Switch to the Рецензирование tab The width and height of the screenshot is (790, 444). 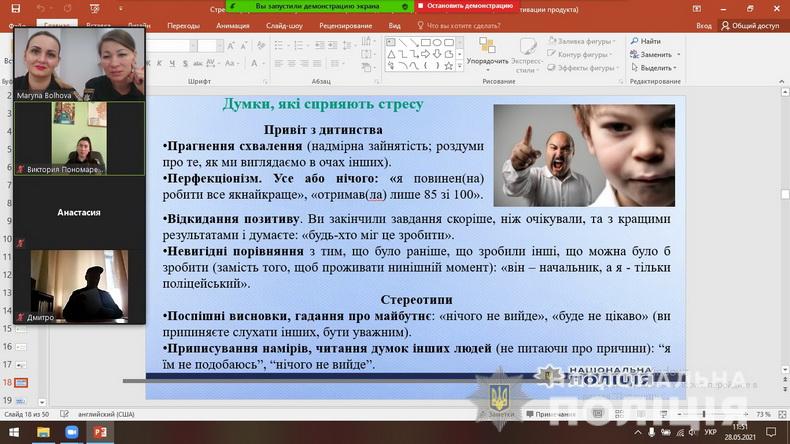pyautogui.click(x=346, y=26)
